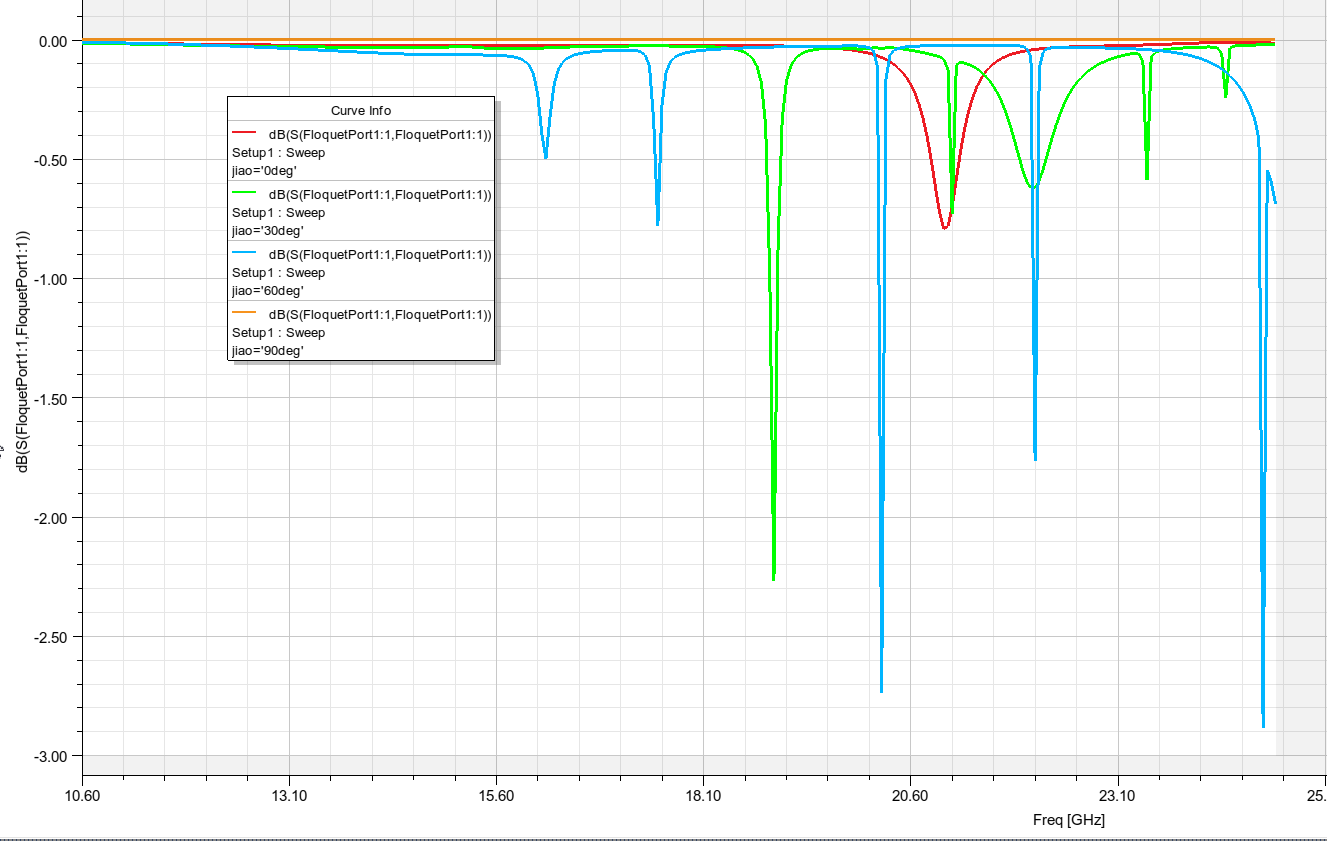Select the red curve's dip near 21 GHz

[x=946, y=227]
